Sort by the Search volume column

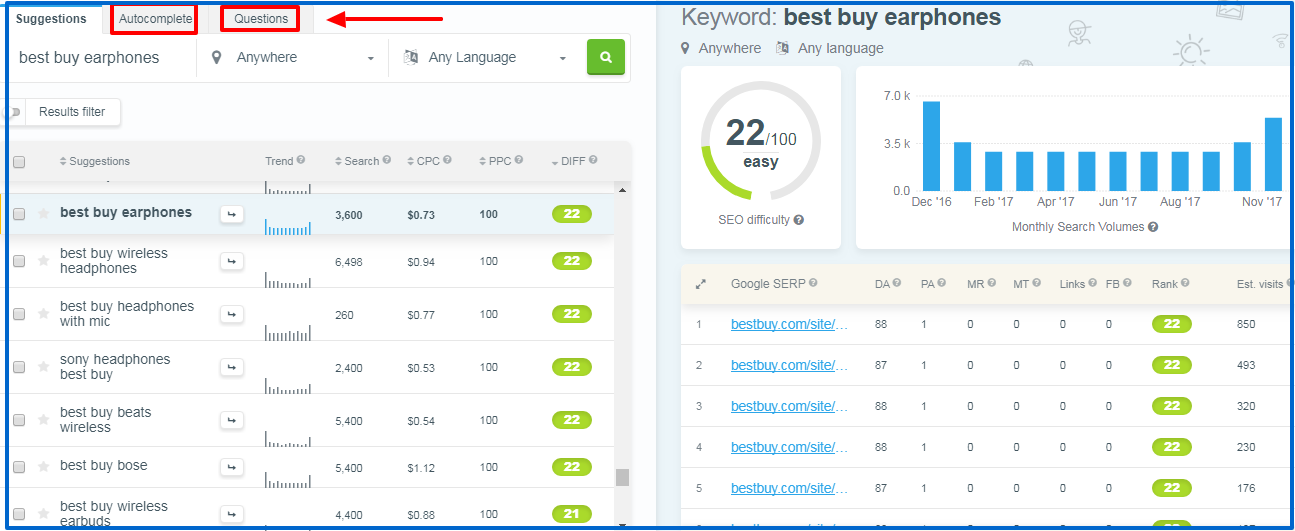(x=356, y=161)
